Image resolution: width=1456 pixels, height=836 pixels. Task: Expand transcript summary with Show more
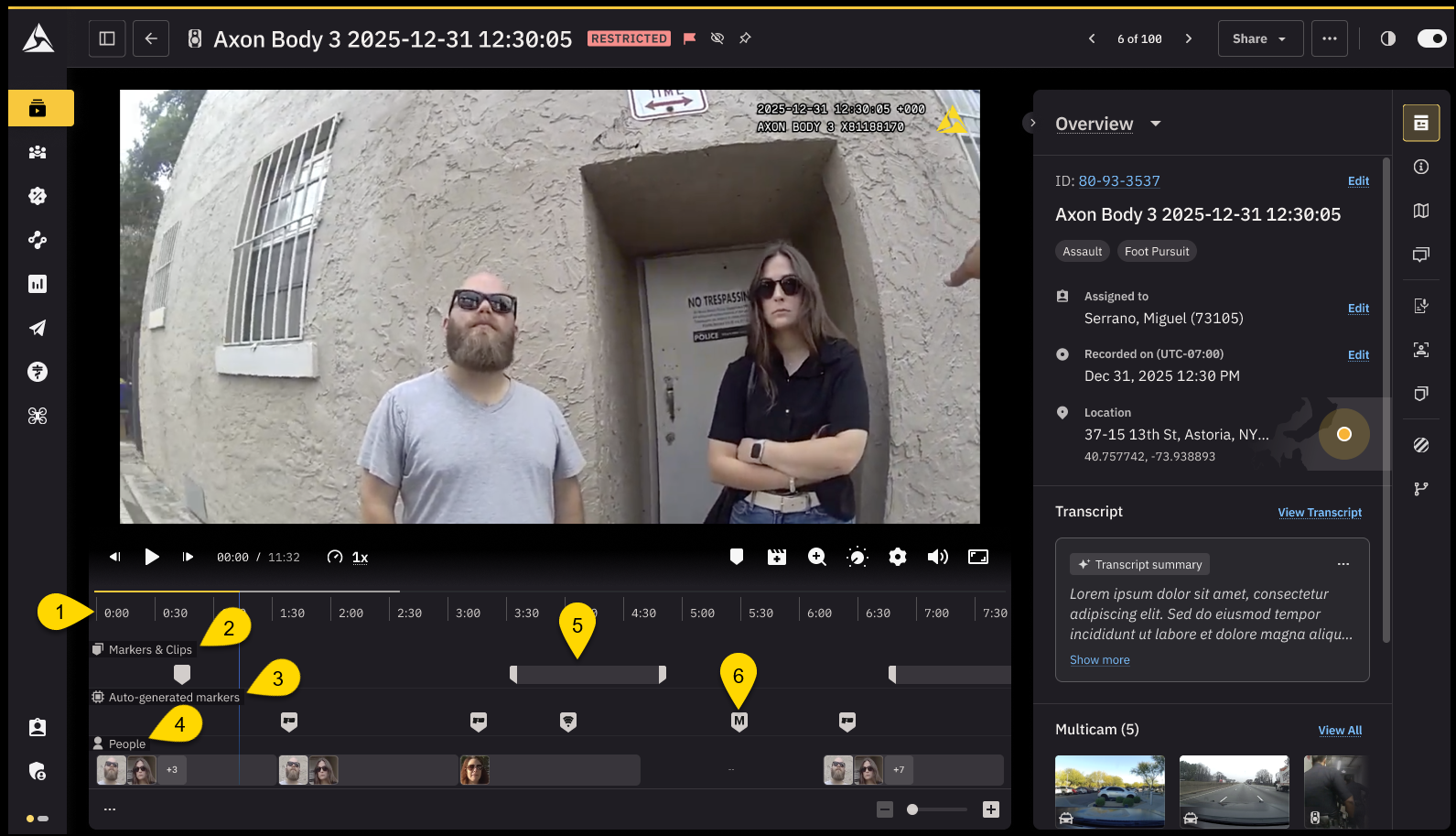click(1100, 660)
